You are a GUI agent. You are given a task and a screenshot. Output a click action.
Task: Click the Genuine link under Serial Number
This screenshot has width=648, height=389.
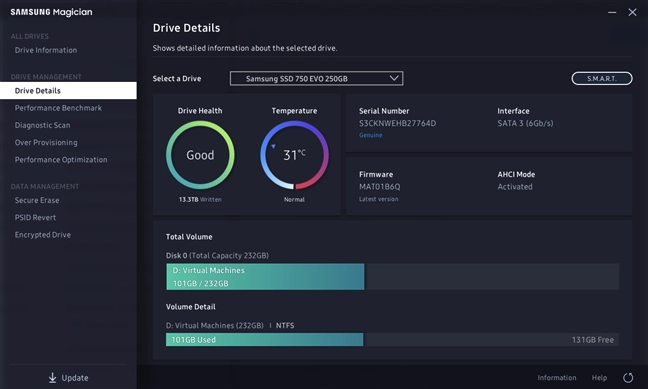coord(371,135)
